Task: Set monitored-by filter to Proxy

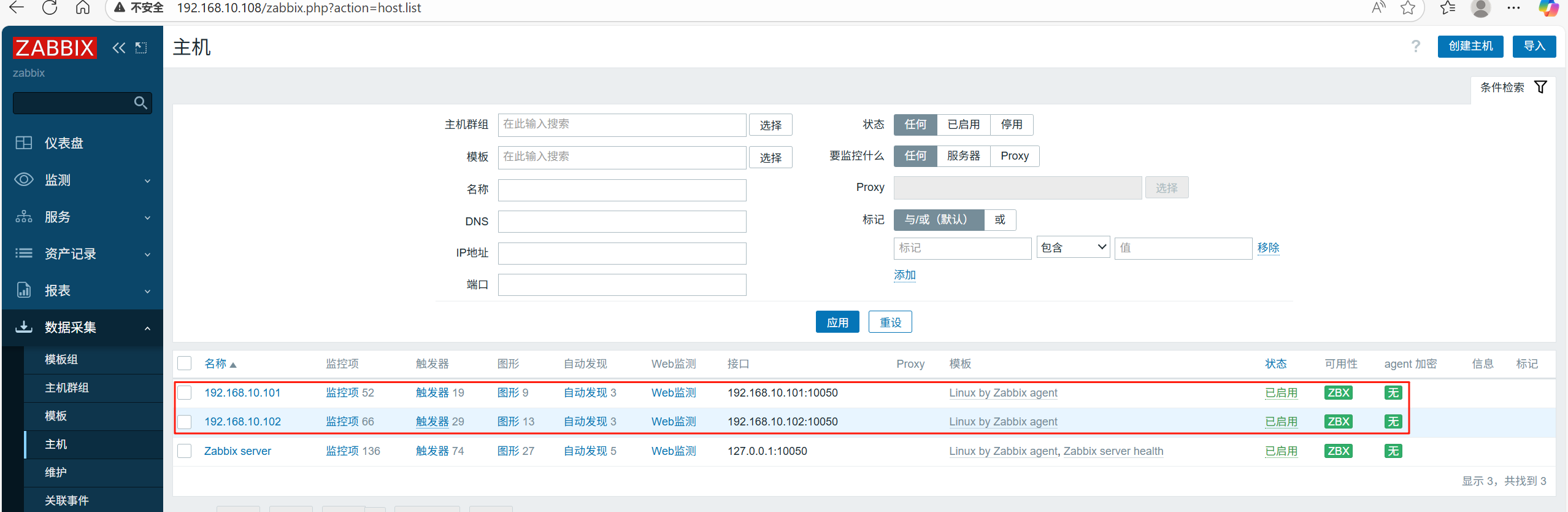Action: 1015,156
